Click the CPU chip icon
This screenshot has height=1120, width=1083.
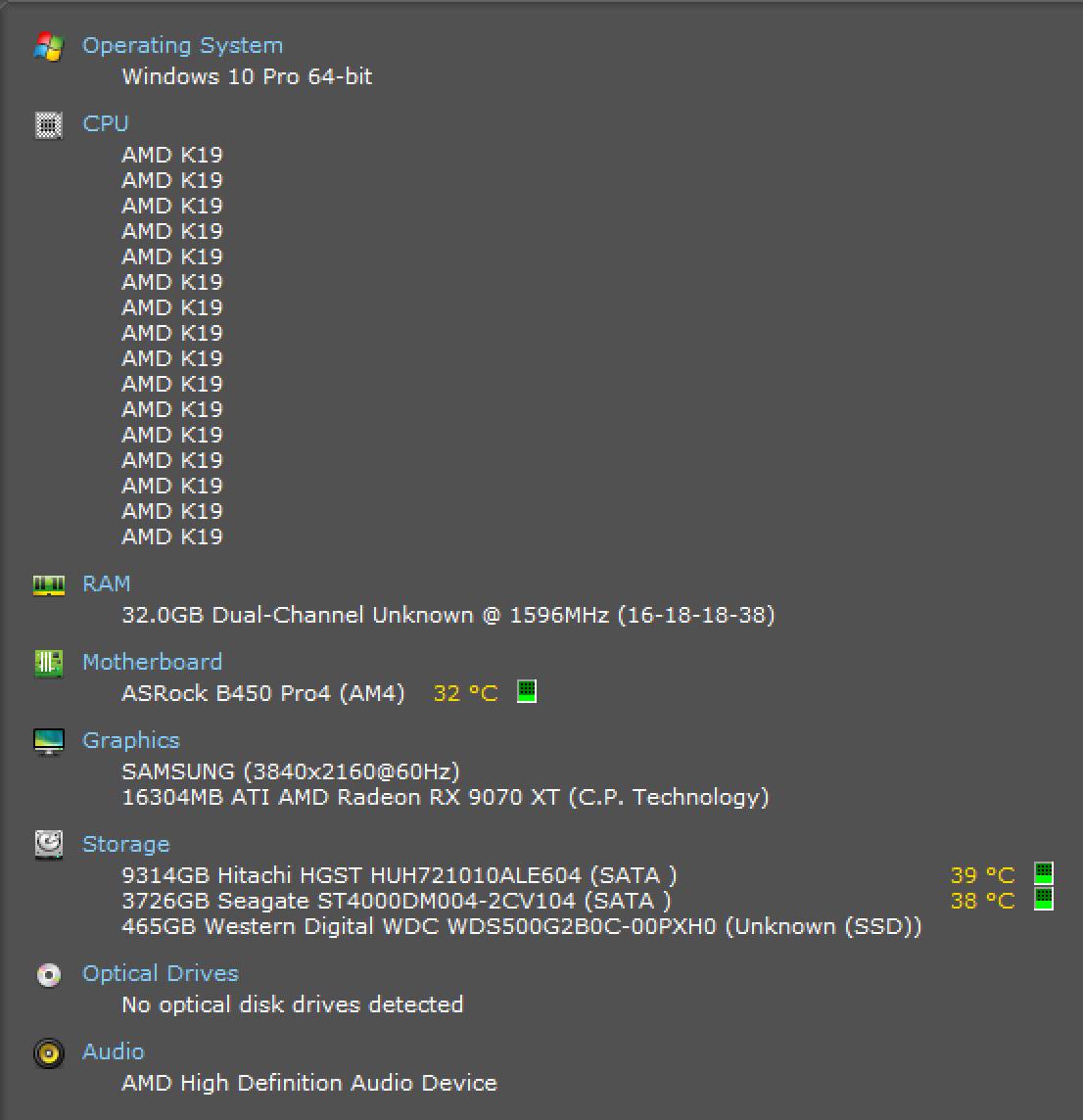49,125
